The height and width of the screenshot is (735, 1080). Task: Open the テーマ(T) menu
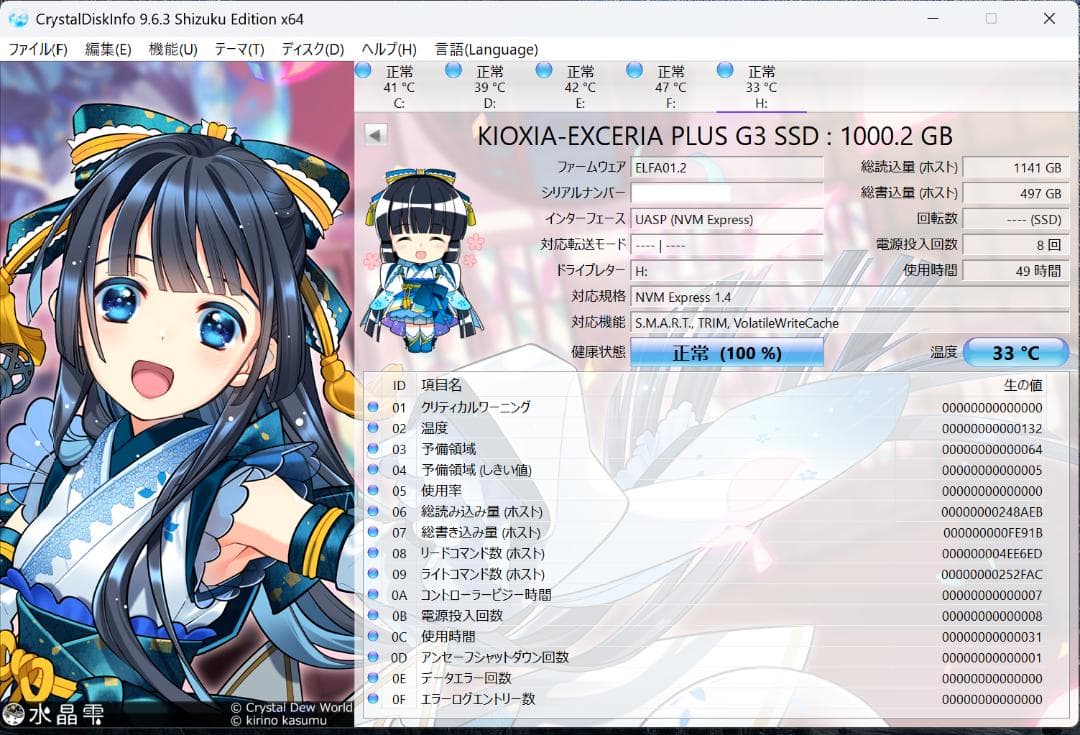[x=242, y=48]
